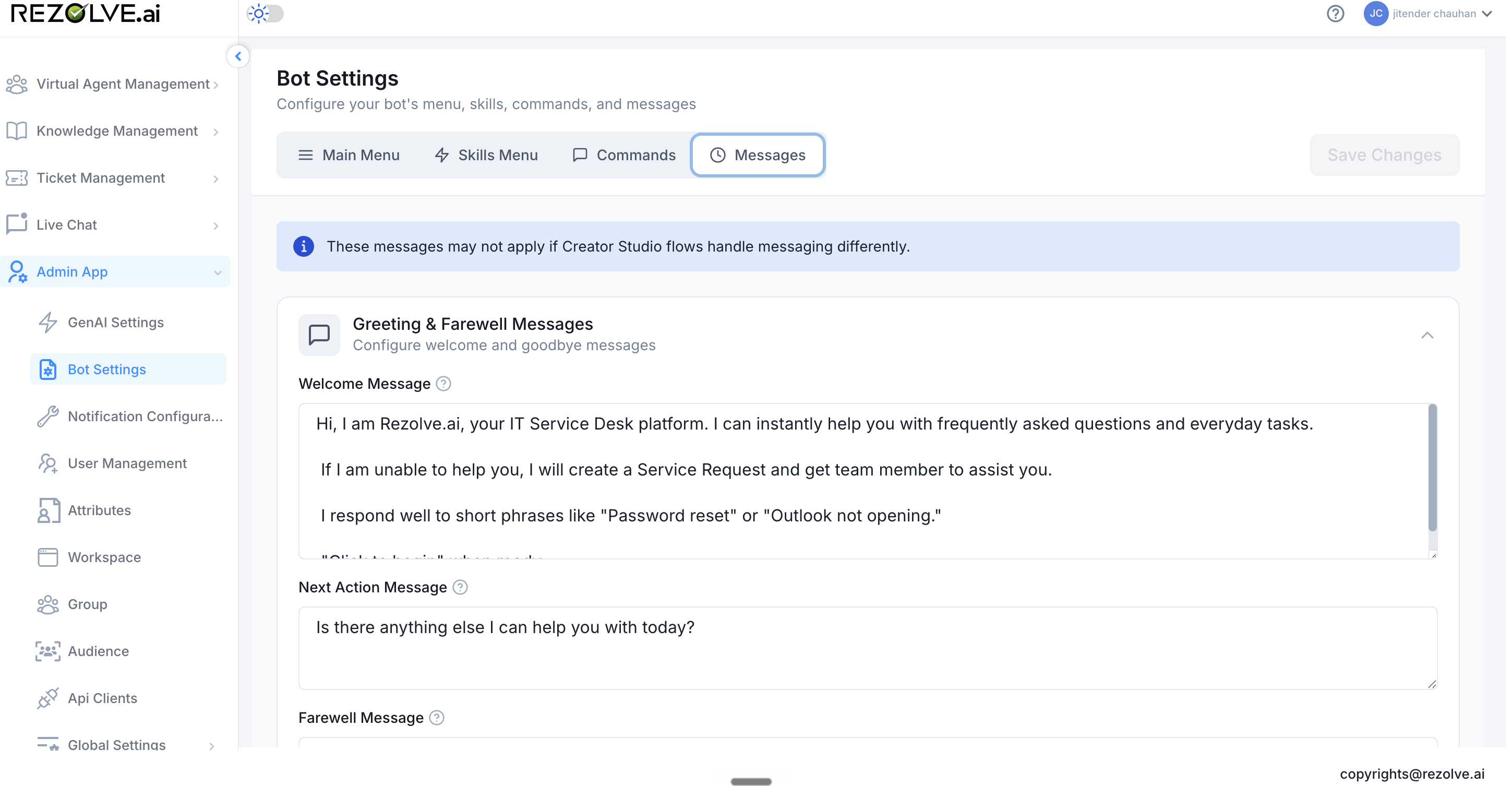Viewport: 1512px width, 786px height.
Task: Click the horizontal scrollbar at page bottom
Action: pyautogui.click(x=751, y=781)
